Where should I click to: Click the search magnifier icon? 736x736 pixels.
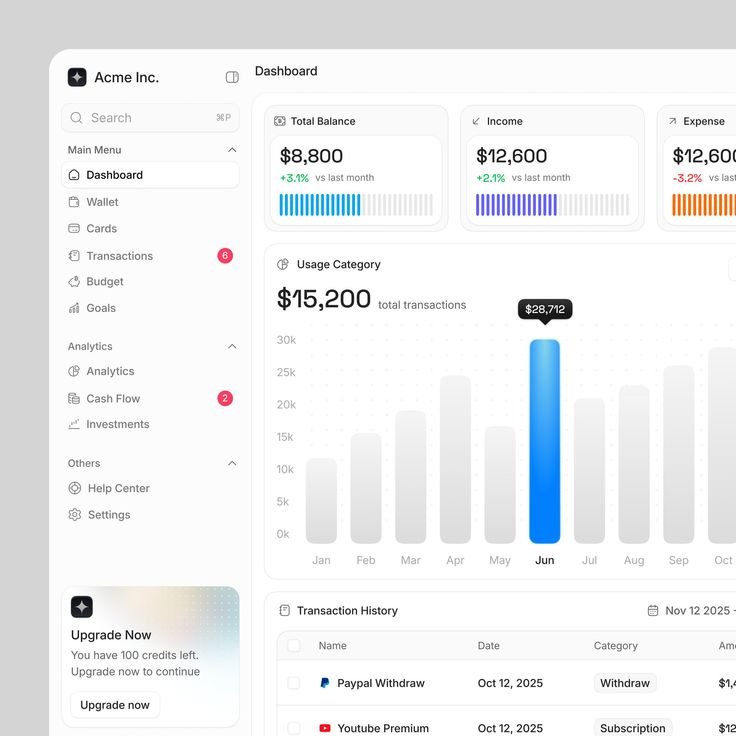pos(76,117)
